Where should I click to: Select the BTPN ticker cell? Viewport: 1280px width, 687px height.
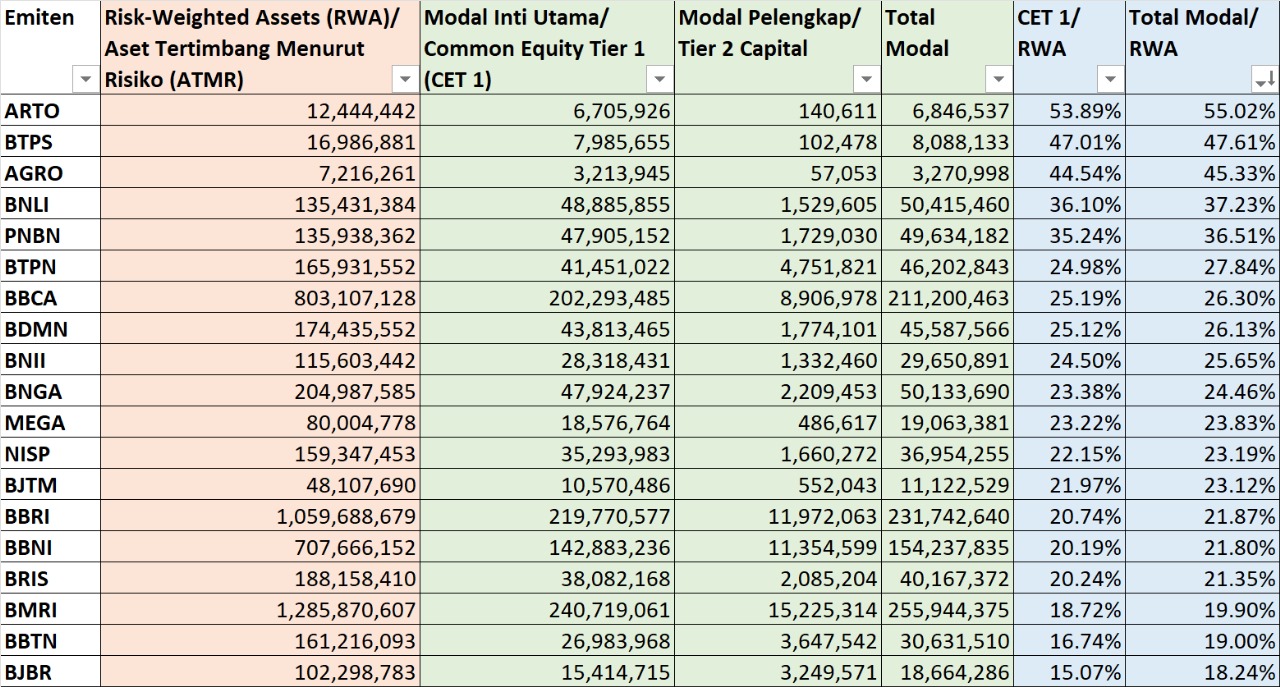pos(50,266)
